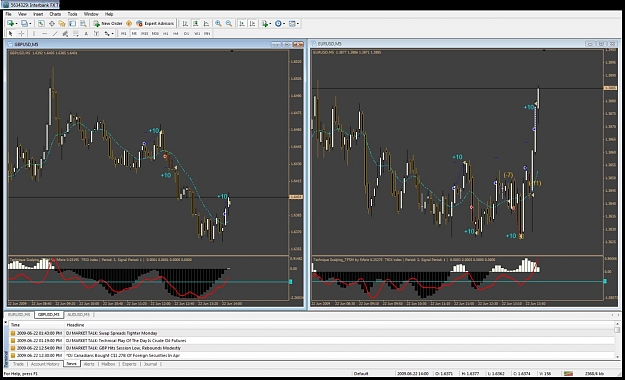Viewport: 625px width, 380px height.
Task: Switch to the line chart icon
Action: click(206, 24)
